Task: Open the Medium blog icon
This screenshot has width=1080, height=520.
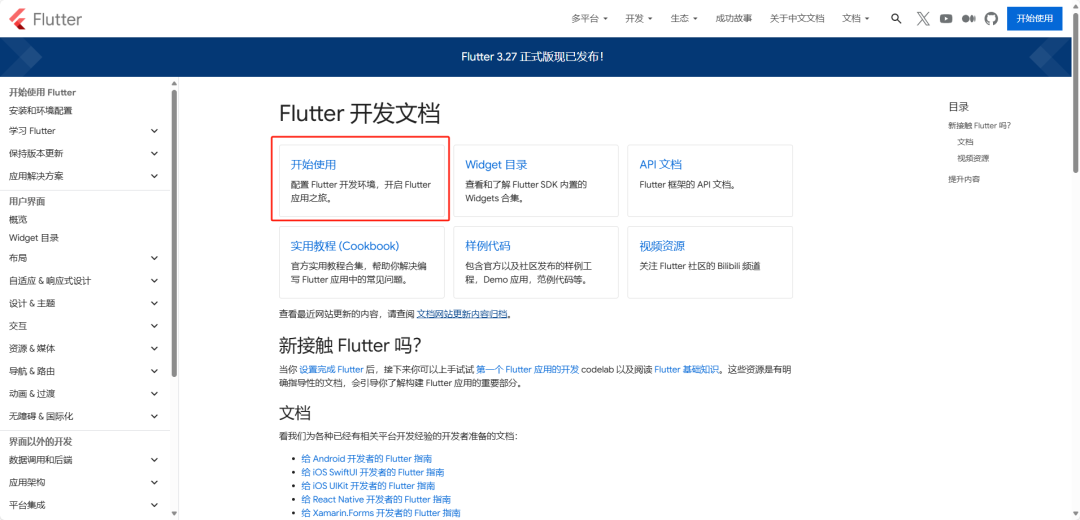Action: tap(968, 19)
